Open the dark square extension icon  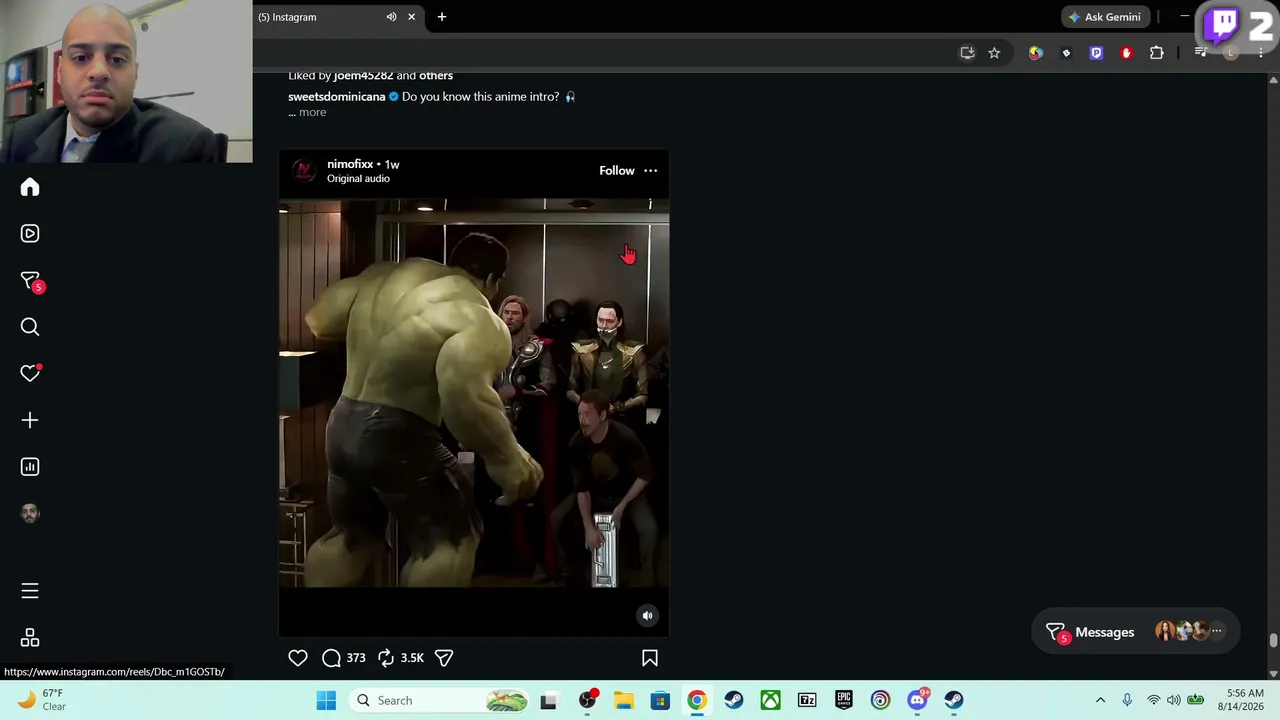(x=1066, y=53)
